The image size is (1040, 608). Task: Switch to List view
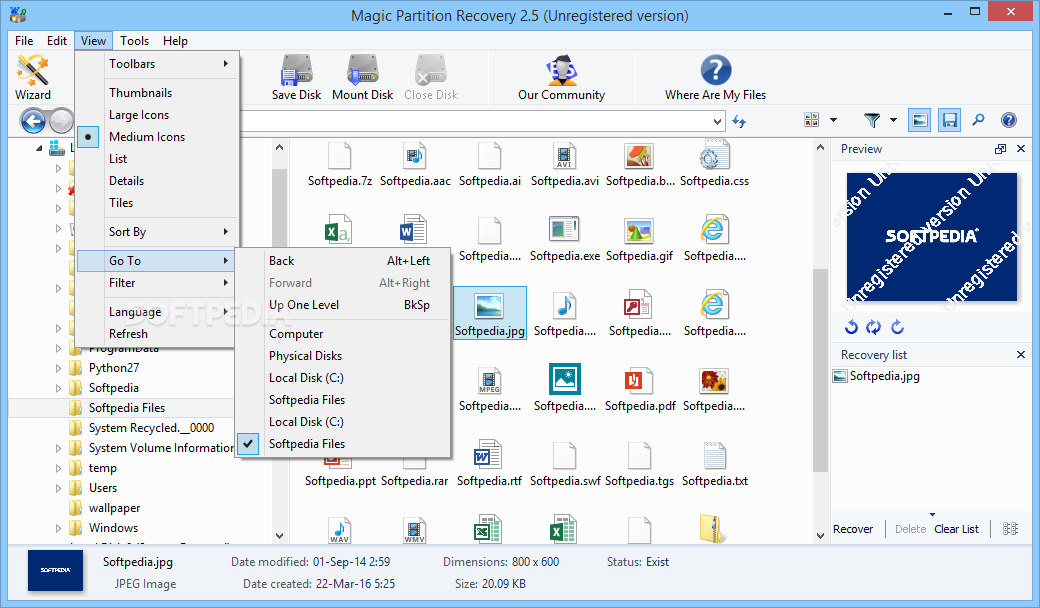(157, 158)
